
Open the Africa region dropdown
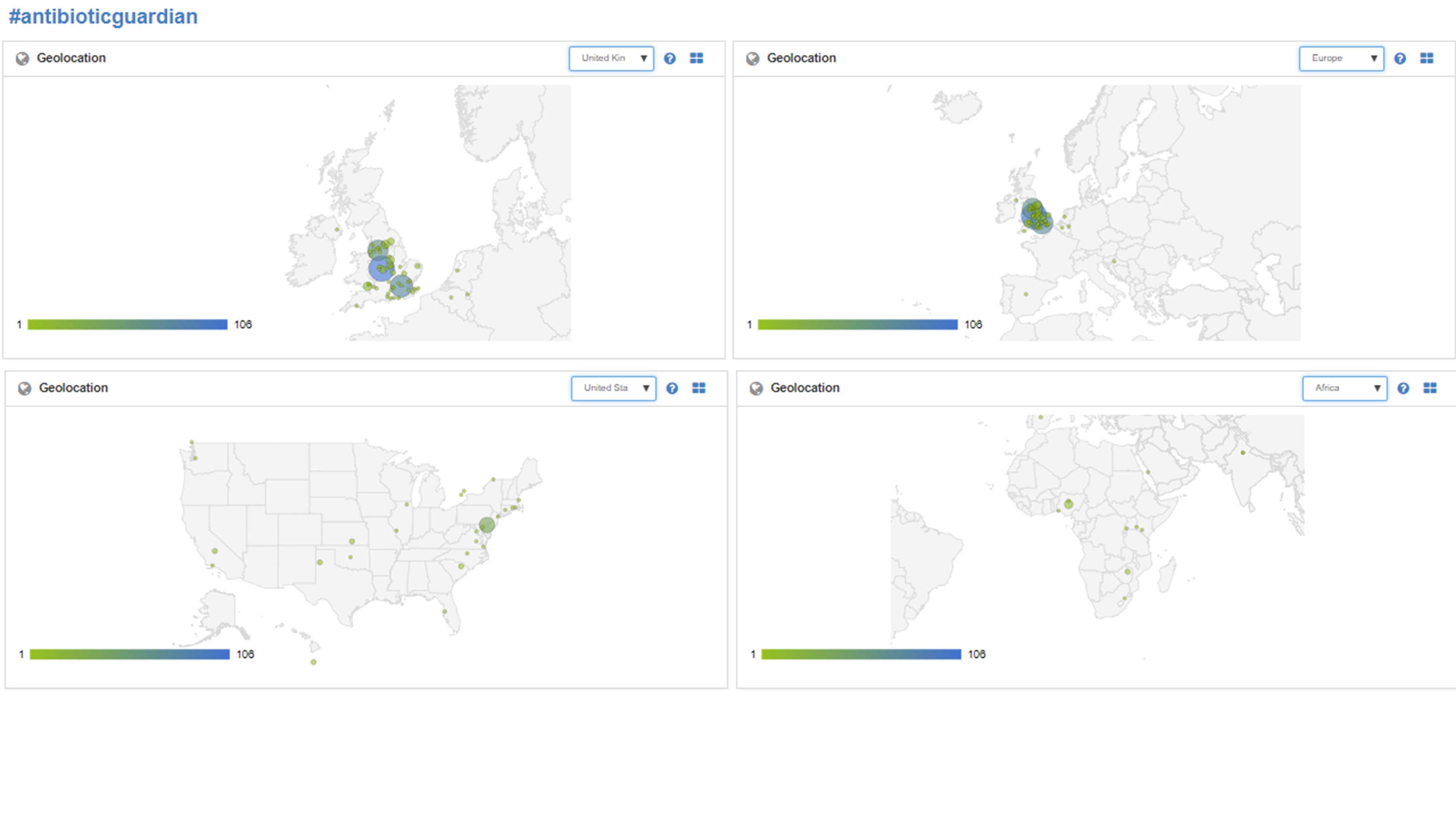coord(1345,388)
